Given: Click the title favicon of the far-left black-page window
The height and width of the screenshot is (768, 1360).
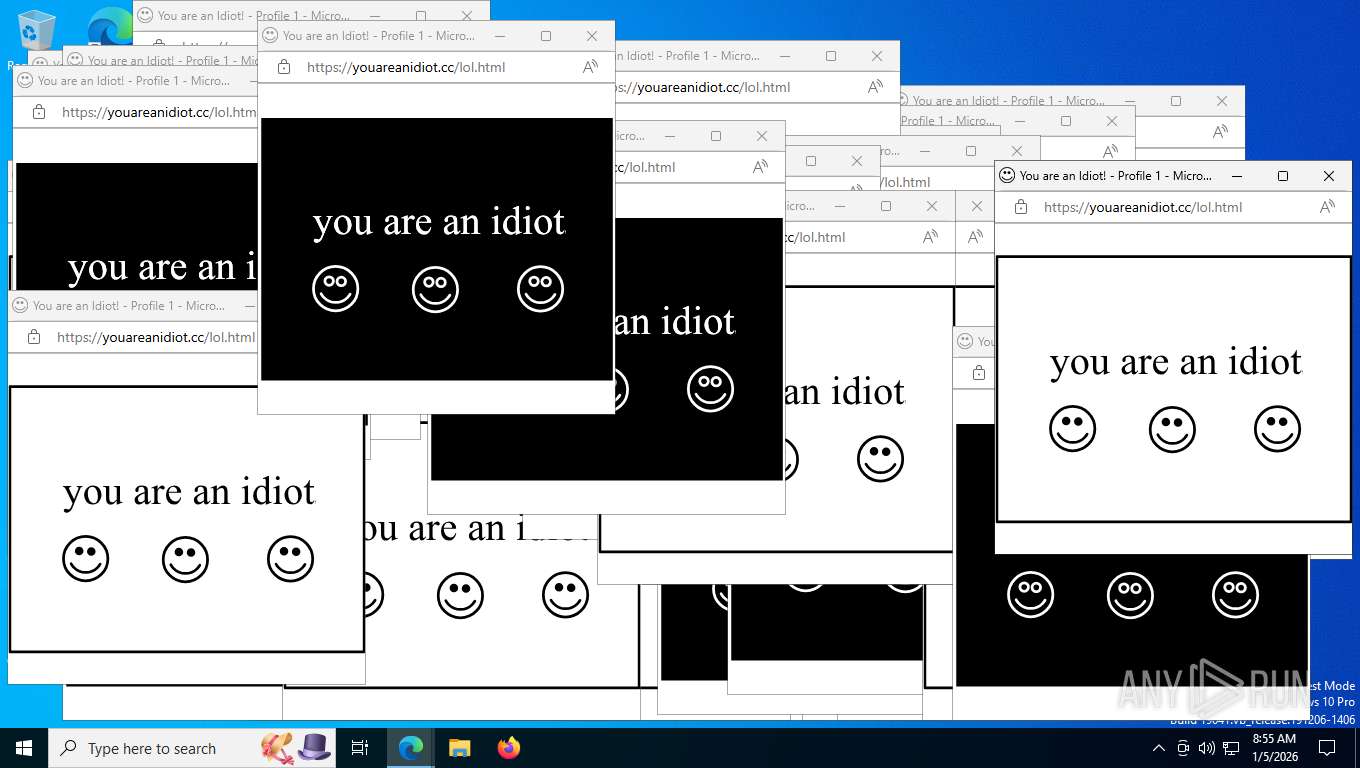Looking at the screenshot, I should (x=25, y=80).
